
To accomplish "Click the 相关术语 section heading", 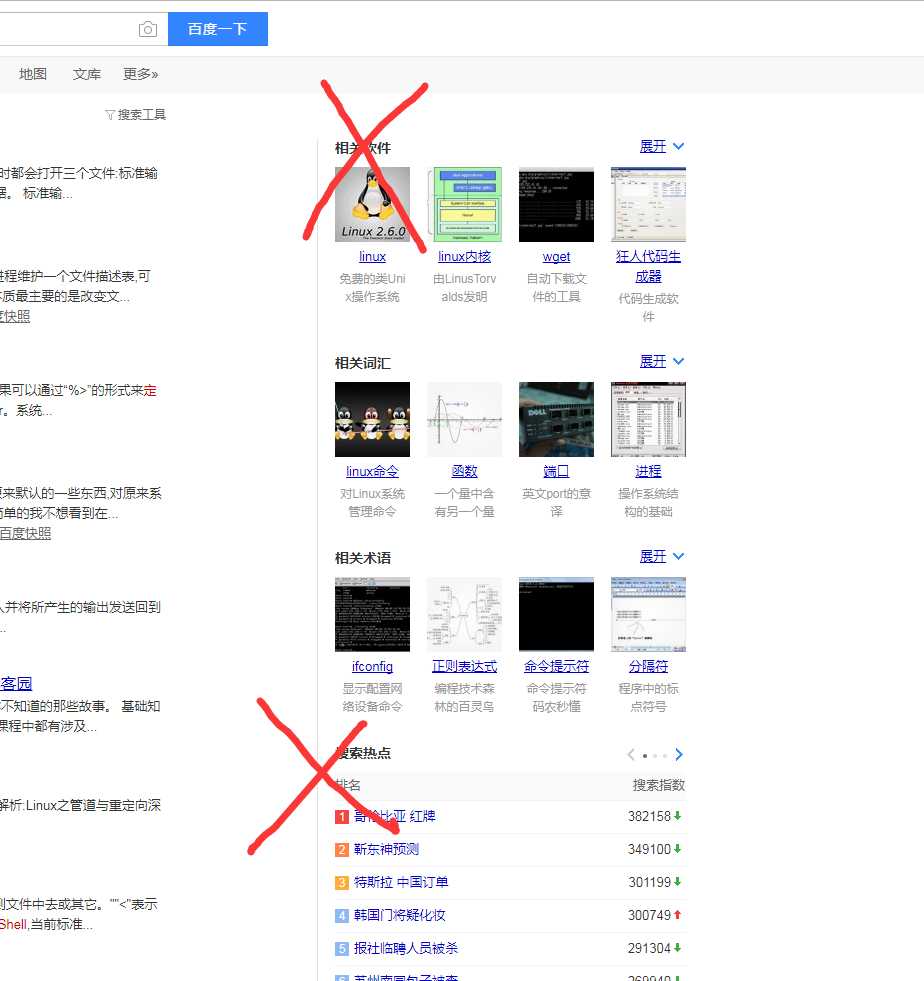I will coord(363,557).
